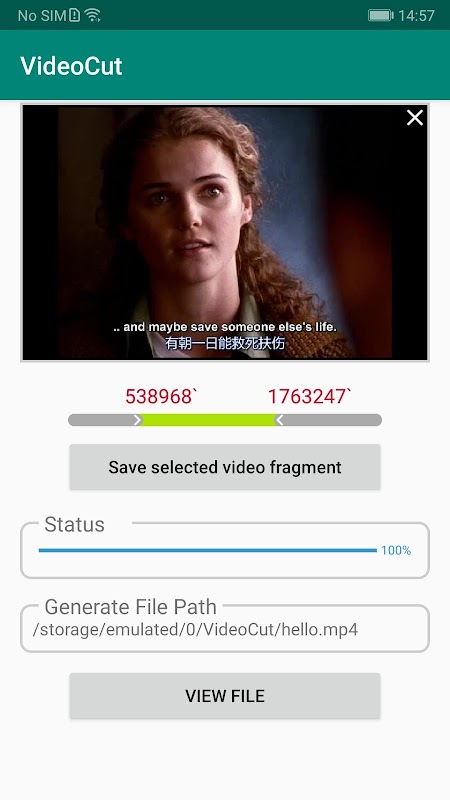Click the green selected range of the trim bar

[x=209, y=420]
